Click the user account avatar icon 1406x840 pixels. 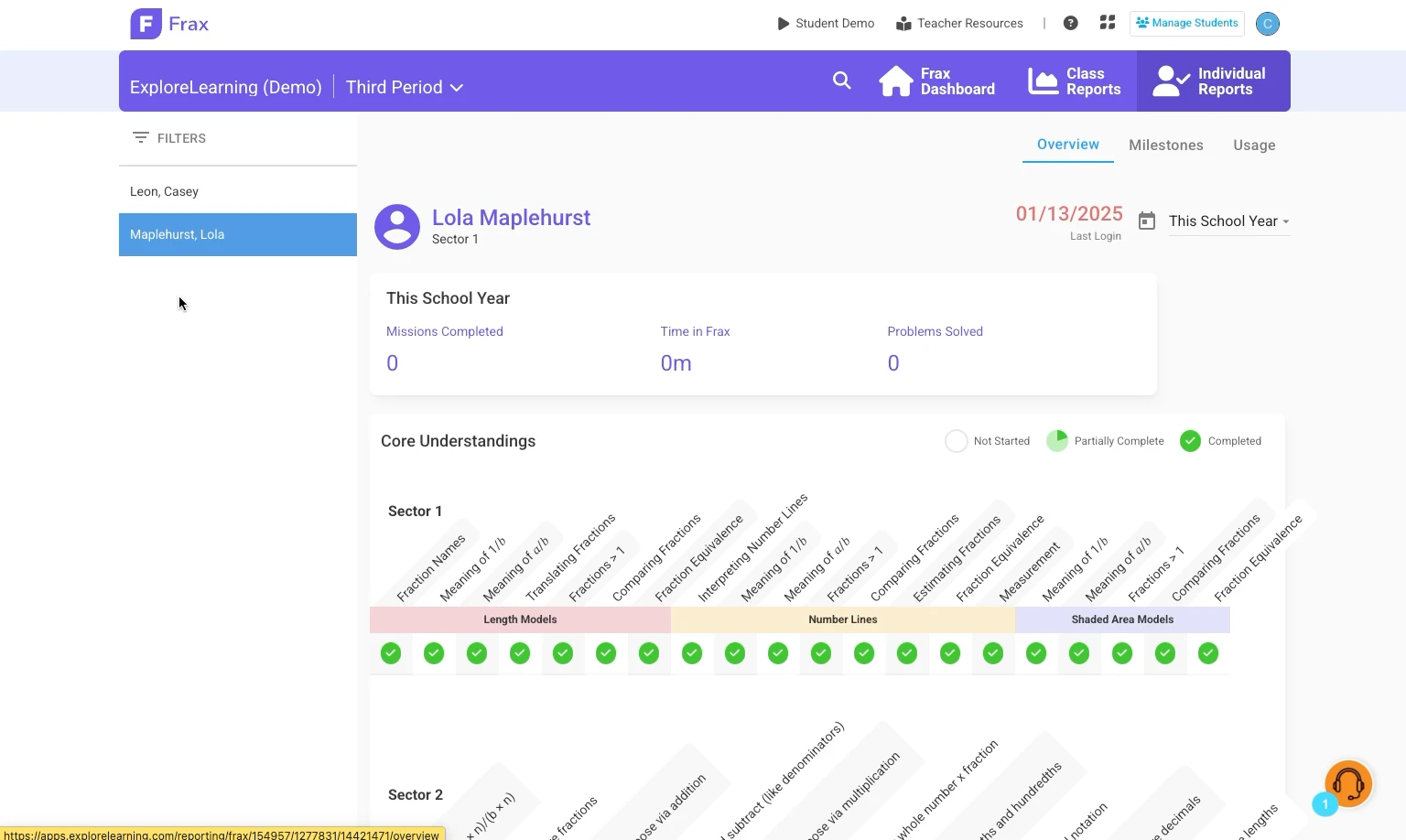[x=1267, y=24]
